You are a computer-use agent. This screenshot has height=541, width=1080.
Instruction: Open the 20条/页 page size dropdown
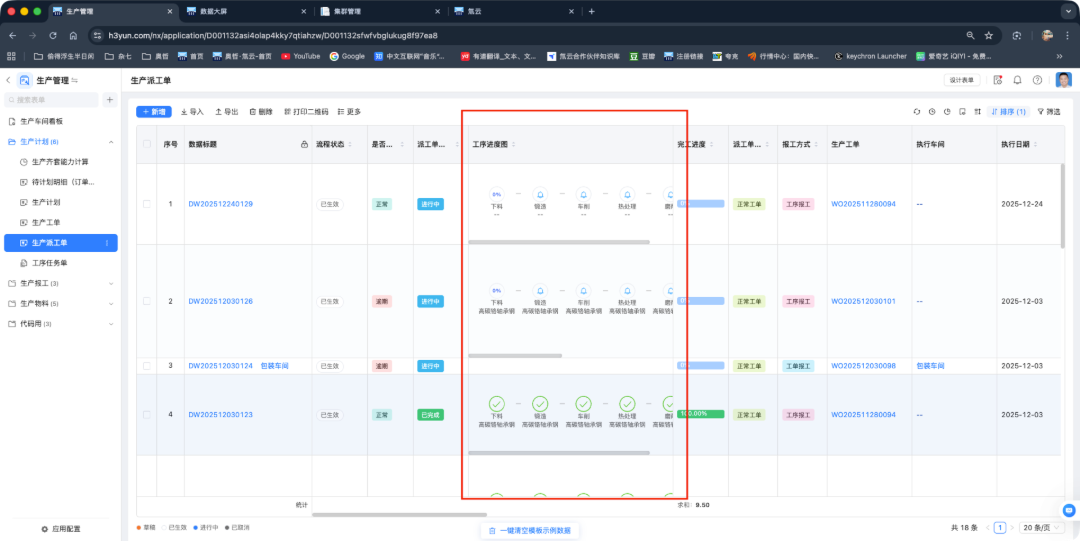[1041, 528]
